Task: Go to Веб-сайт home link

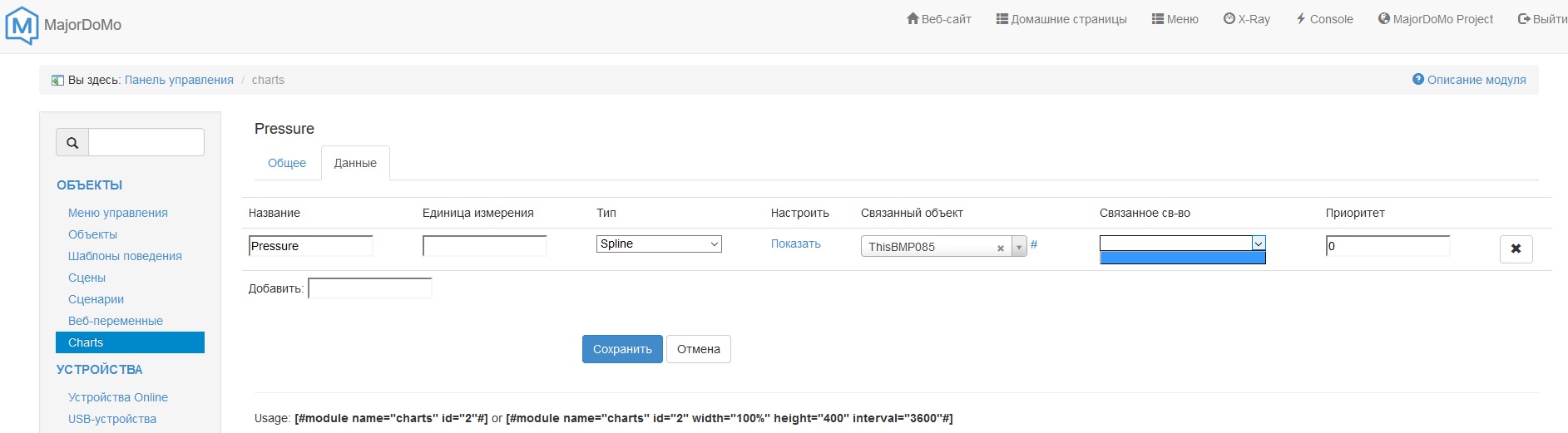Action: pyautogui.click(x=938, y=19)
